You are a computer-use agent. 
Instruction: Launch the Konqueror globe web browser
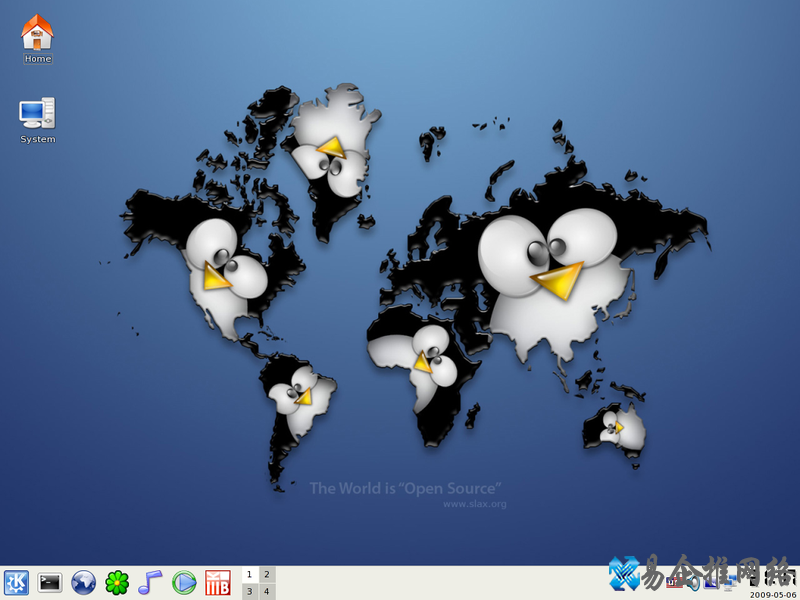coord(83,582)
